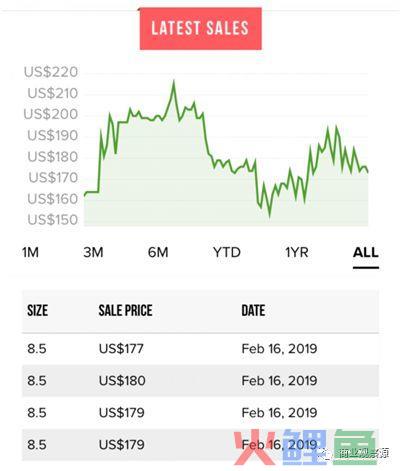The height and width of the screenshot is (471, 401).
Task: Click the lowest dip on price chart
Action: [x=270, y=216]
